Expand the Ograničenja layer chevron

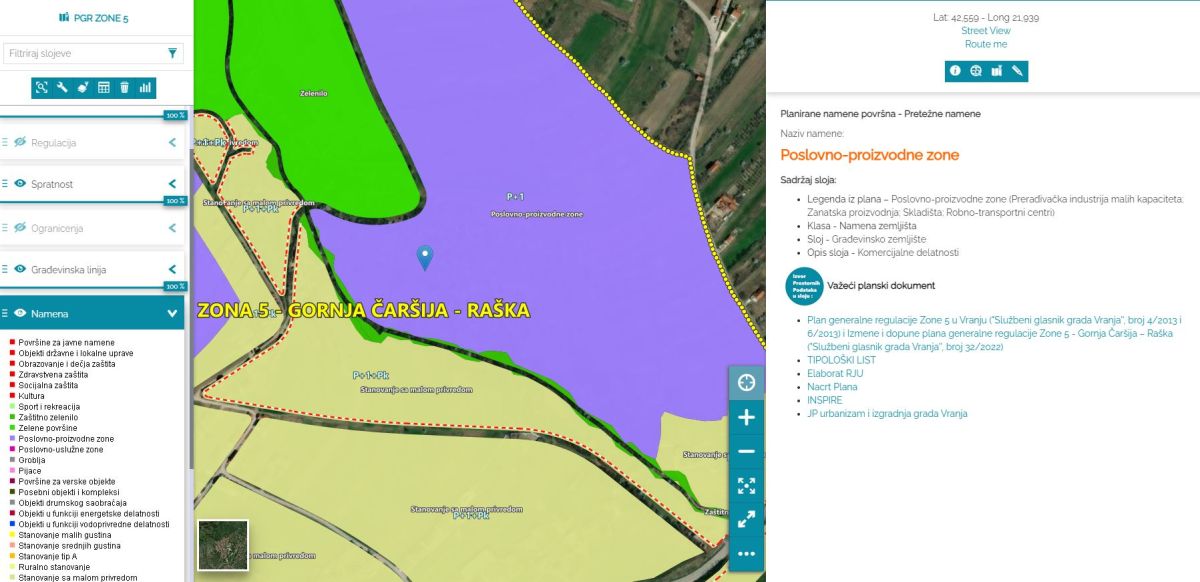[x=172, y=228]
